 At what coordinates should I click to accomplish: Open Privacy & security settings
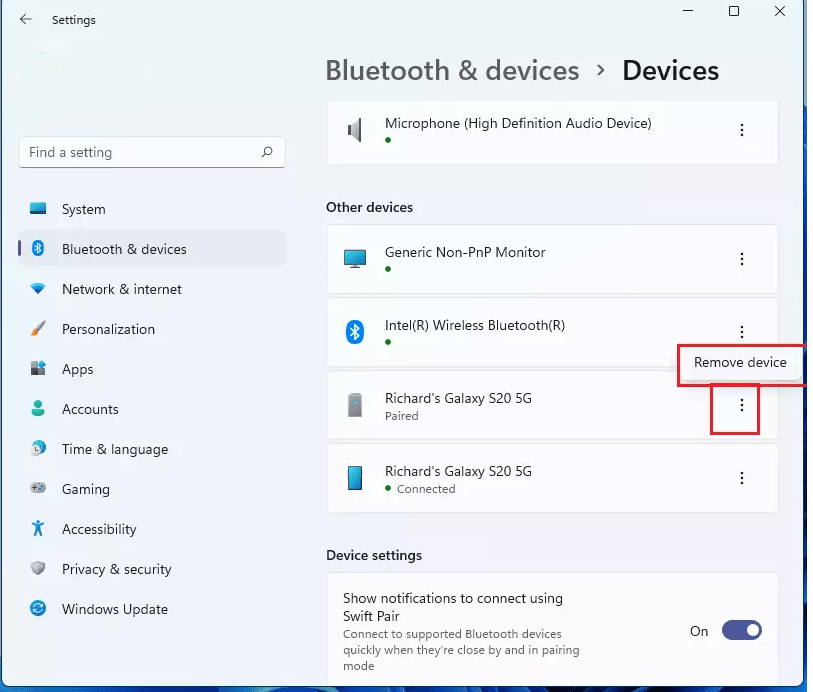(x=152, y=569)
